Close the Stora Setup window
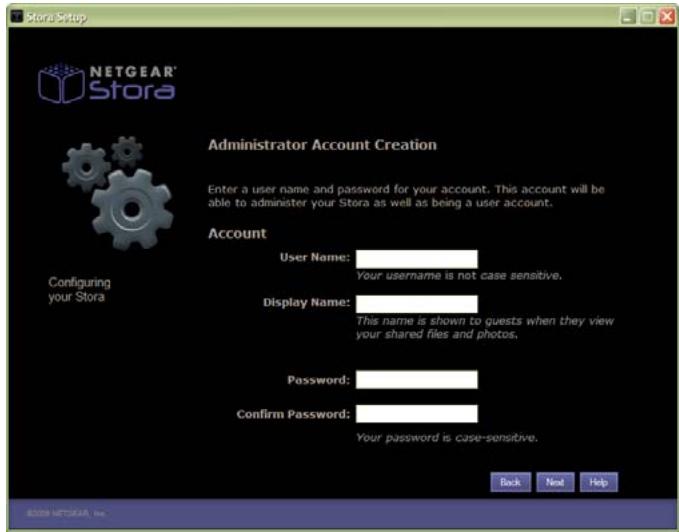 (667, 17)
